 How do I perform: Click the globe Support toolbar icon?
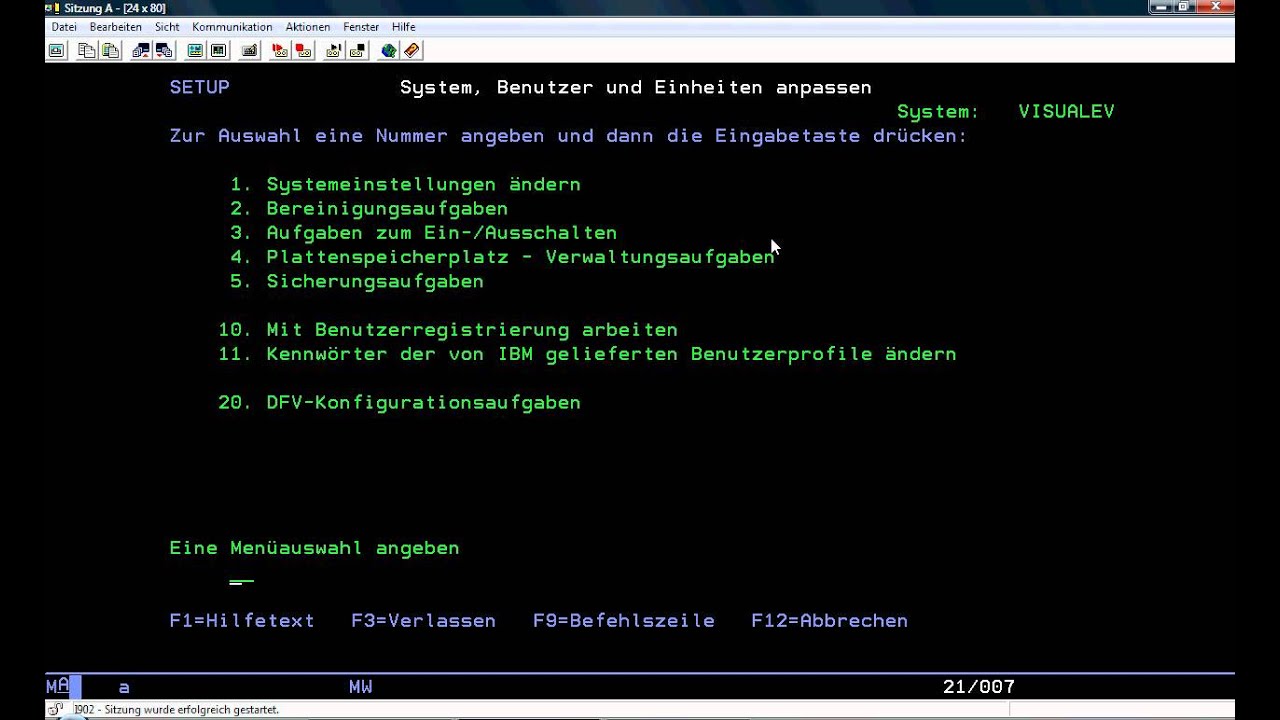(388, 50)
